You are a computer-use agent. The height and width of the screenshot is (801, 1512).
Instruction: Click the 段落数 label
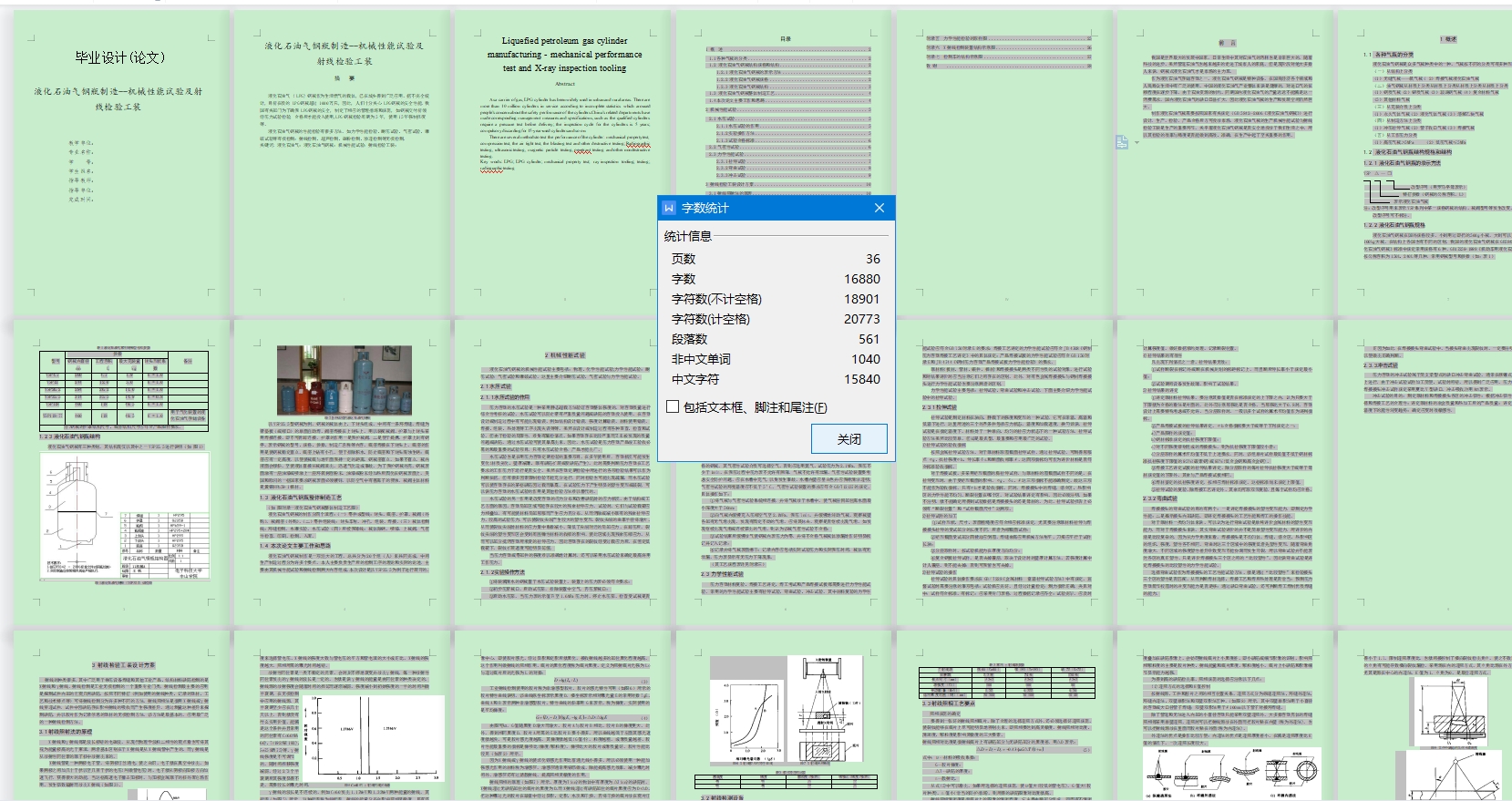[x=689, y=339]
